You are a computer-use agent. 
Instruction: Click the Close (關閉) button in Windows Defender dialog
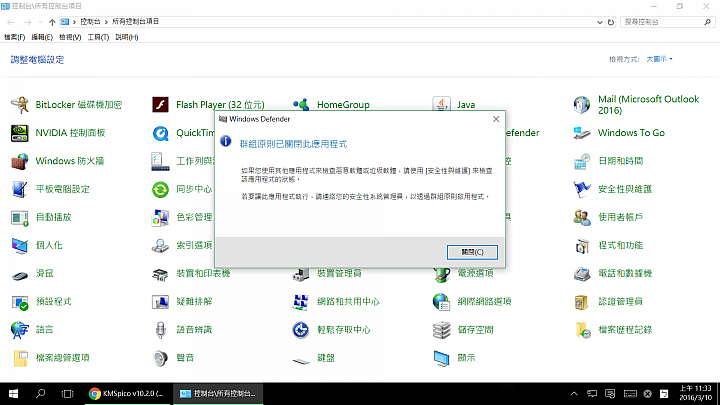tap(472, 252)
